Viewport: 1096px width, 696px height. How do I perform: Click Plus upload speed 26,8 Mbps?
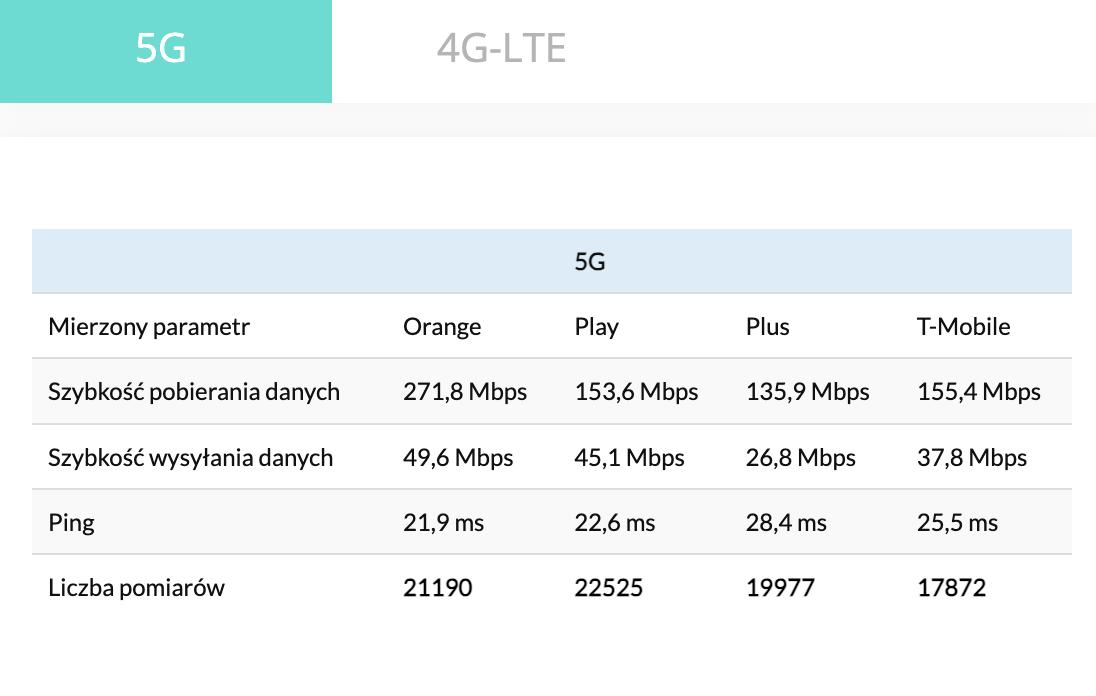(800, 458)
